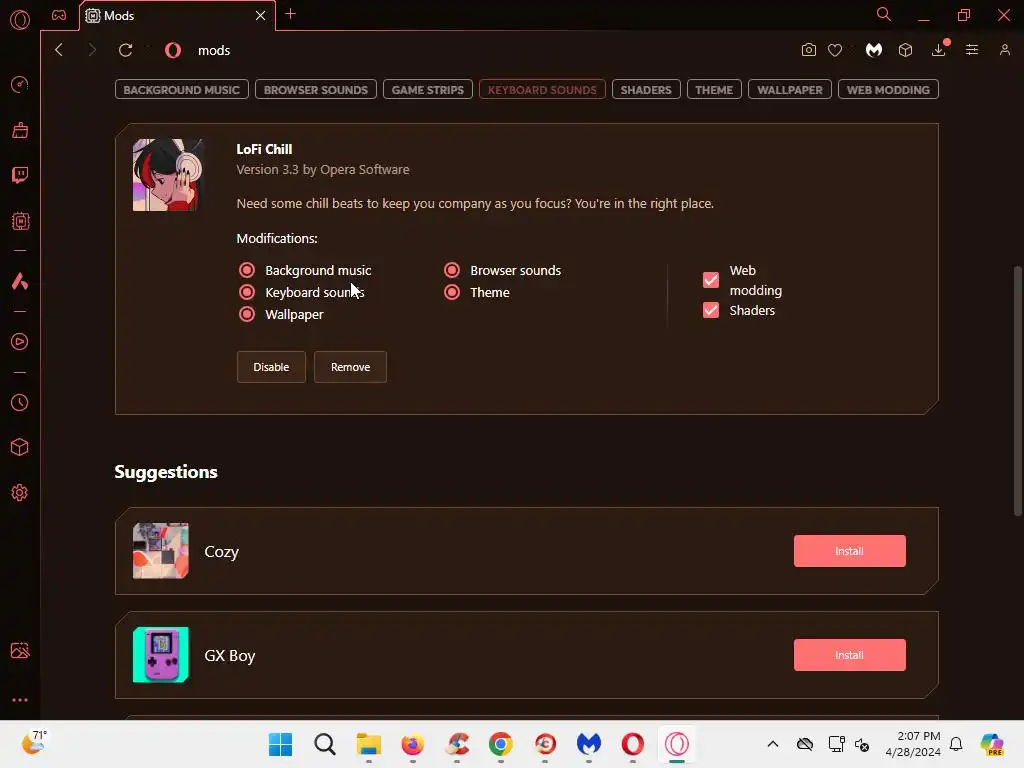Open Windows taskbar search

click(x=325, y=744)
